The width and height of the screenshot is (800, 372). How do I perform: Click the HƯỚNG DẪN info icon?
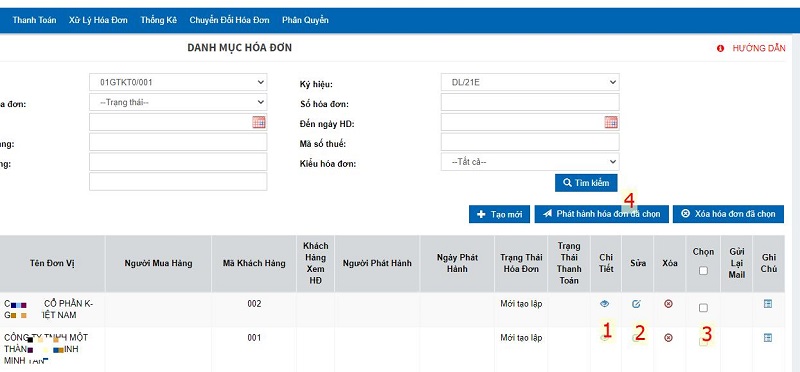click(x=720, y=48)
